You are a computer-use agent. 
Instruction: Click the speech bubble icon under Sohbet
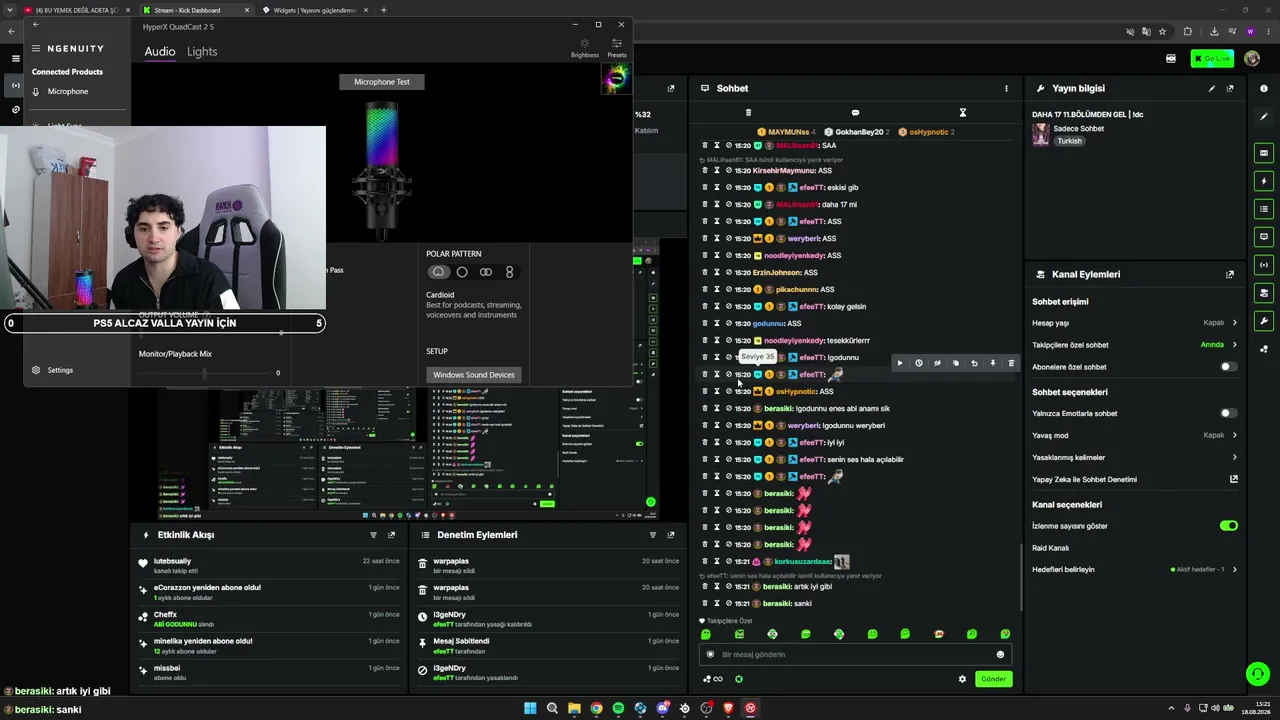point(855,112)
